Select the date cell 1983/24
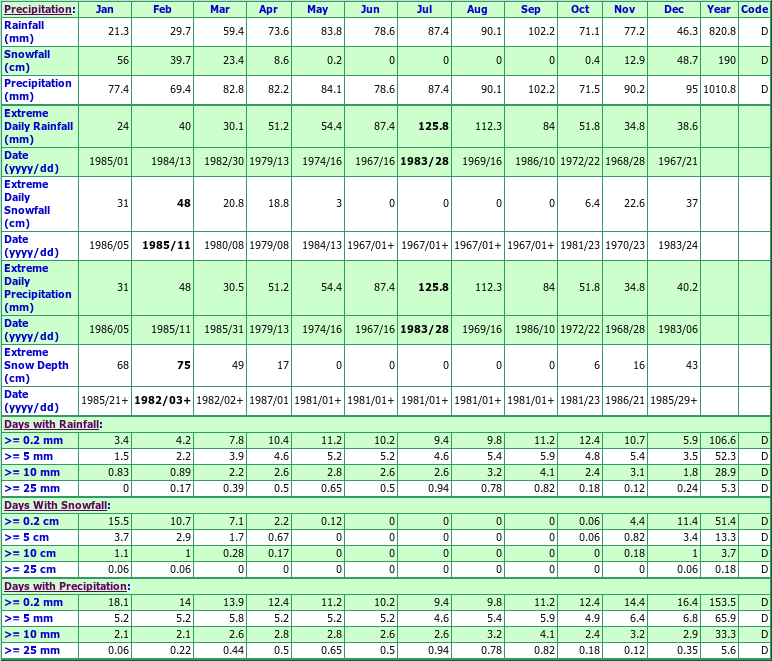The height and width of the screenshot is (661, 772). pyautogui.click(x=678, y=245)
